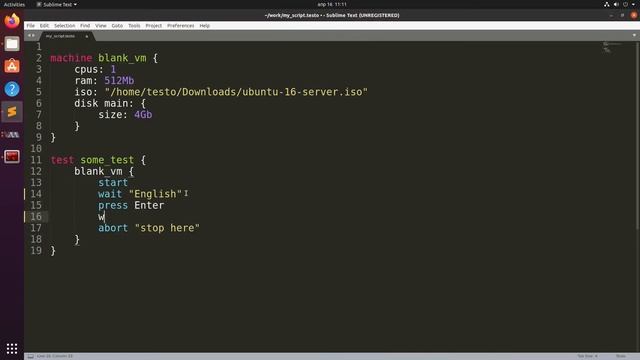Show Applications grid
Image resolution: width=640 pixels, height=360 pixels.
click(x=12, y=348)
